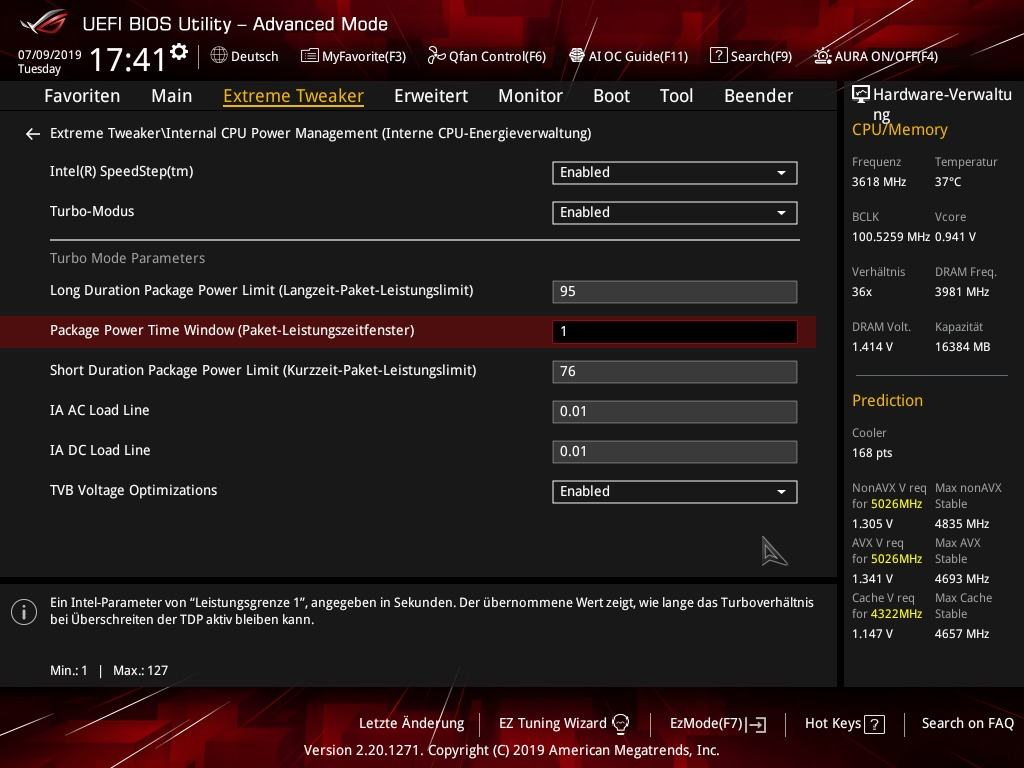This screenshot has height=768, width=1024.
Task: Click the IA AC Load Line label
Action: pyautogui.click(x=100, y=410)
